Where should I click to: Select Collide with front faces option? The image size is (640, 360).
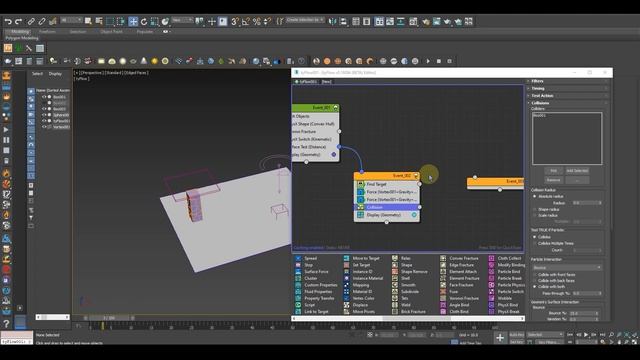[x=535, y=275]
